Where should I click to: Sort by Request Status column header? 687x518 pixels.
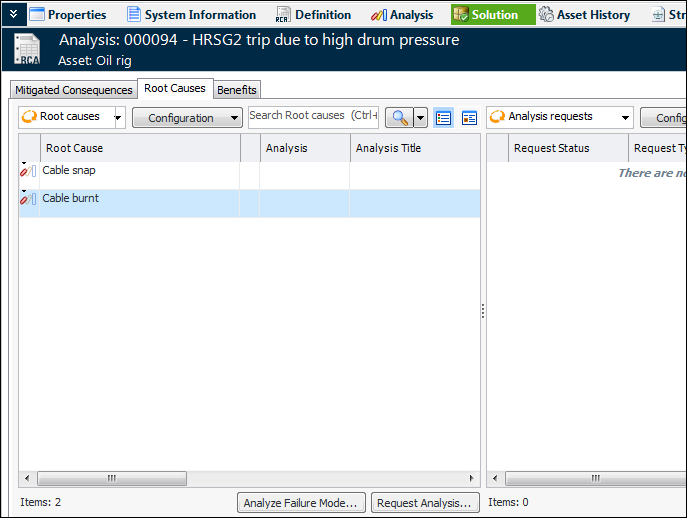click(568, 148)
